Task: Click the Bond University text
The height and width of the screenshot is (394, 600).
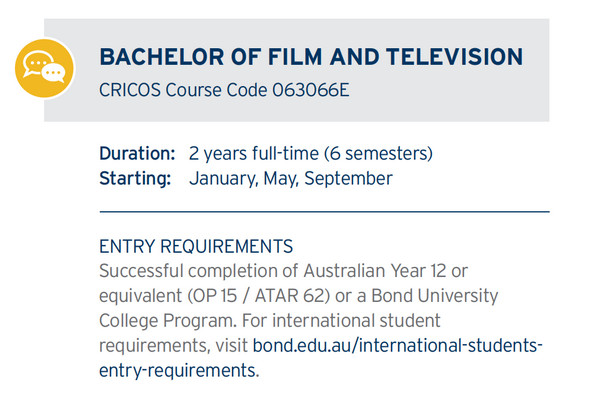Action: click(x=435, y=296)
